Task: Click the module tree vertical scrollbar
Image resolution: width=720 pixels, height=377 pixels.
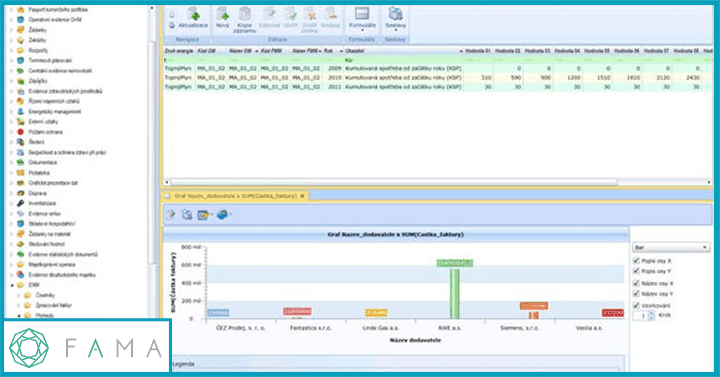Action: (x=152, y=152)
